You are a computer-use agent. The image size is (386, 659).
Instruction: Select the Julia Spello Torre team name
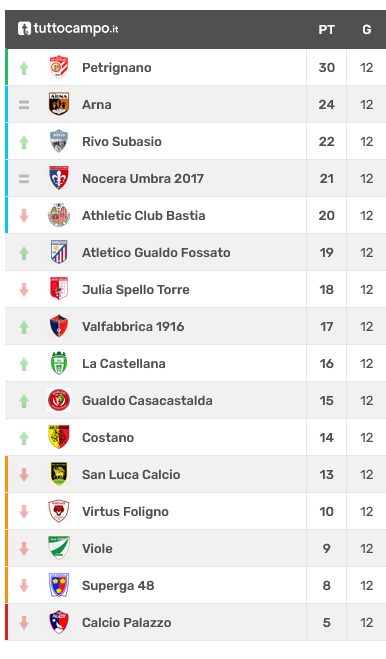[x=136, y=290]
